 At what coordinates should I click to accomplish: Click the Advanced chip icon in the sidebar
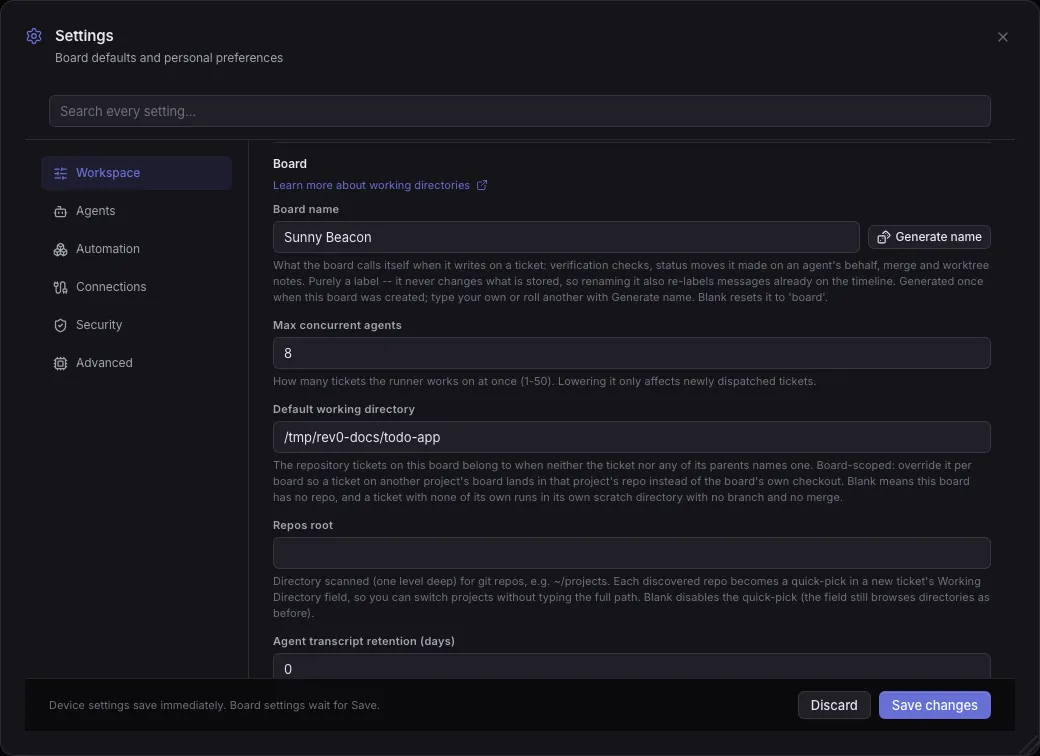[x=60, y=363]
